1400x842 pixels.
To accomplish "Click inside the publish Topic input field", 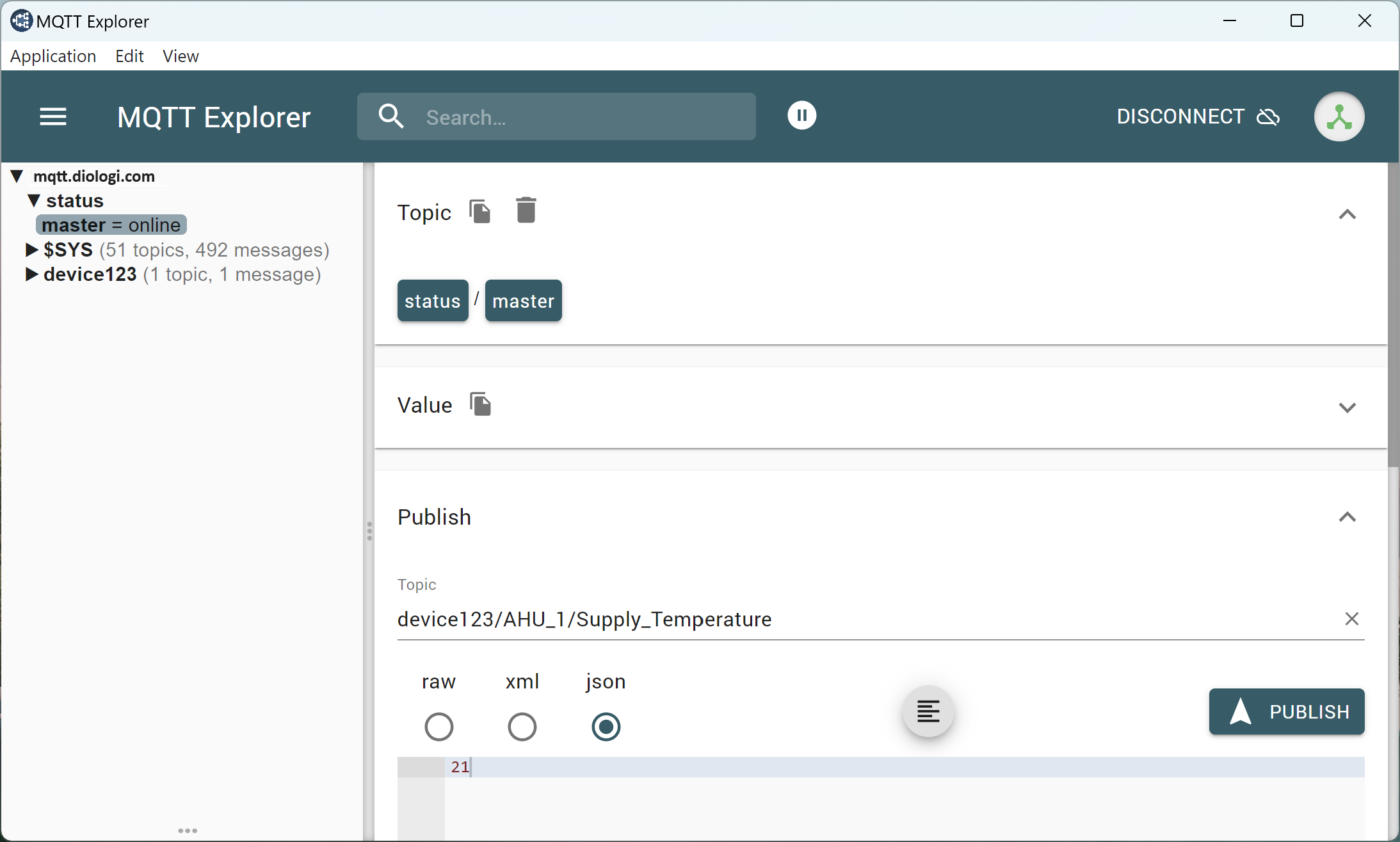I will point(768,619).
